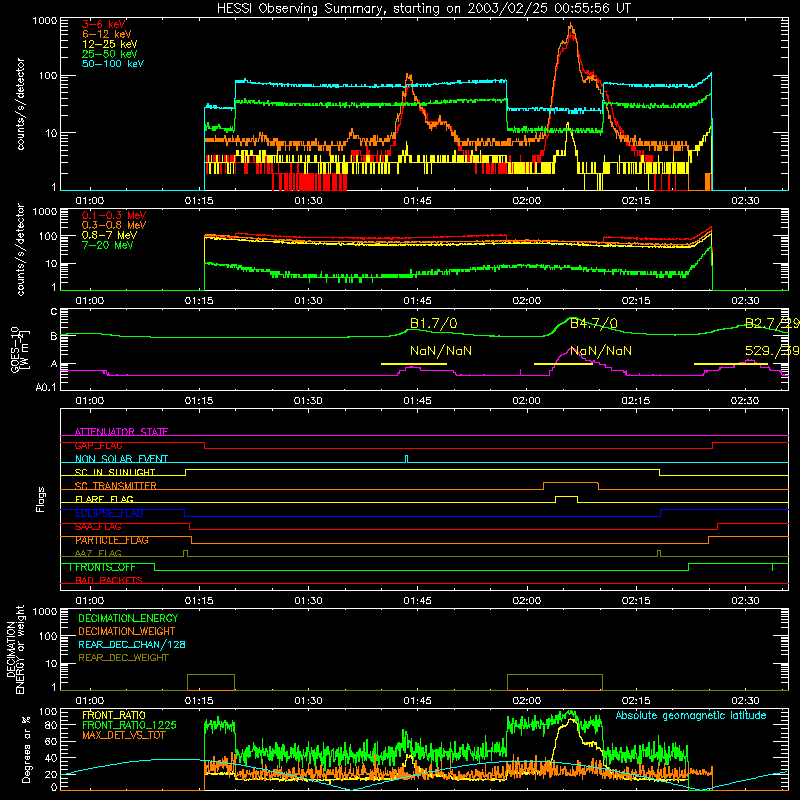Select the GAP_FLAG label
The height and width of the screenshot is (800, 800).
coord(98,445)
